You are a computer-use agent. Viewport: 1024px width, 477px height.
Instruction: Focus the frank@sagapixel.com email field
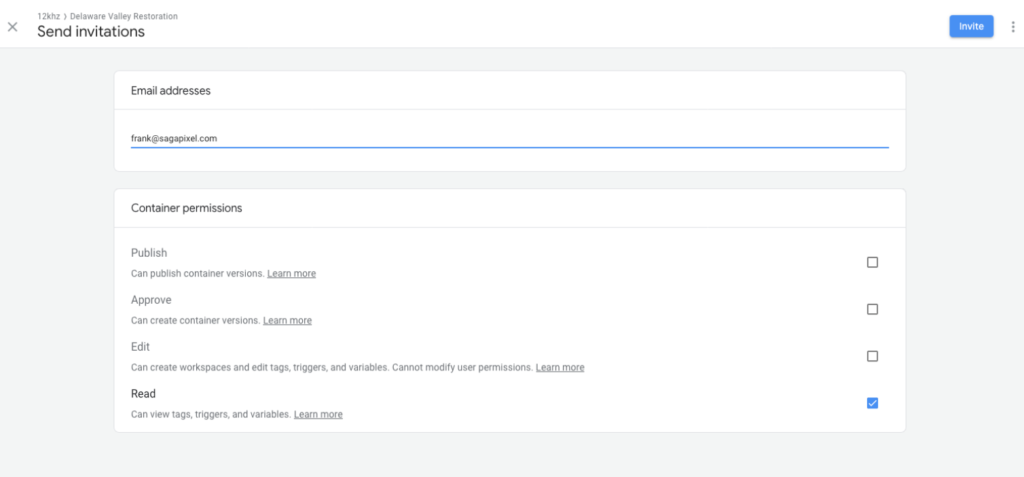[x=509, y=139]
